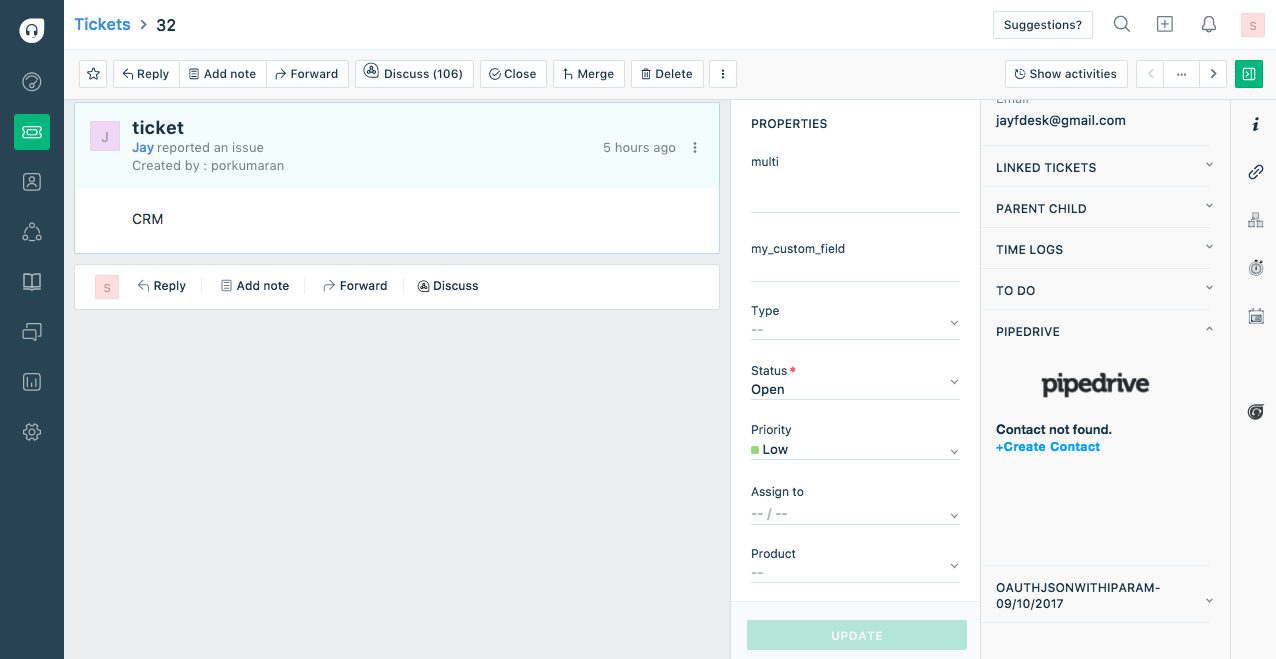
Task: Open more actions menu in ticket toolbar
Action: pyautogui.click(x=723, y=74)
